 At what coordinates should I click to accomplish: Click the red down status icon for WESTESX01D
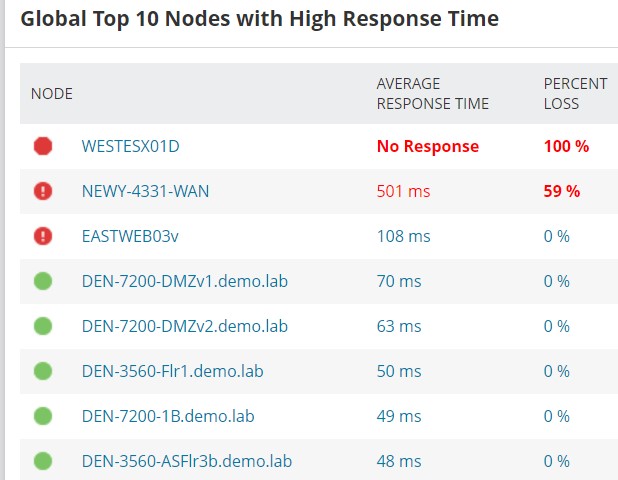(x=43, y=146)
